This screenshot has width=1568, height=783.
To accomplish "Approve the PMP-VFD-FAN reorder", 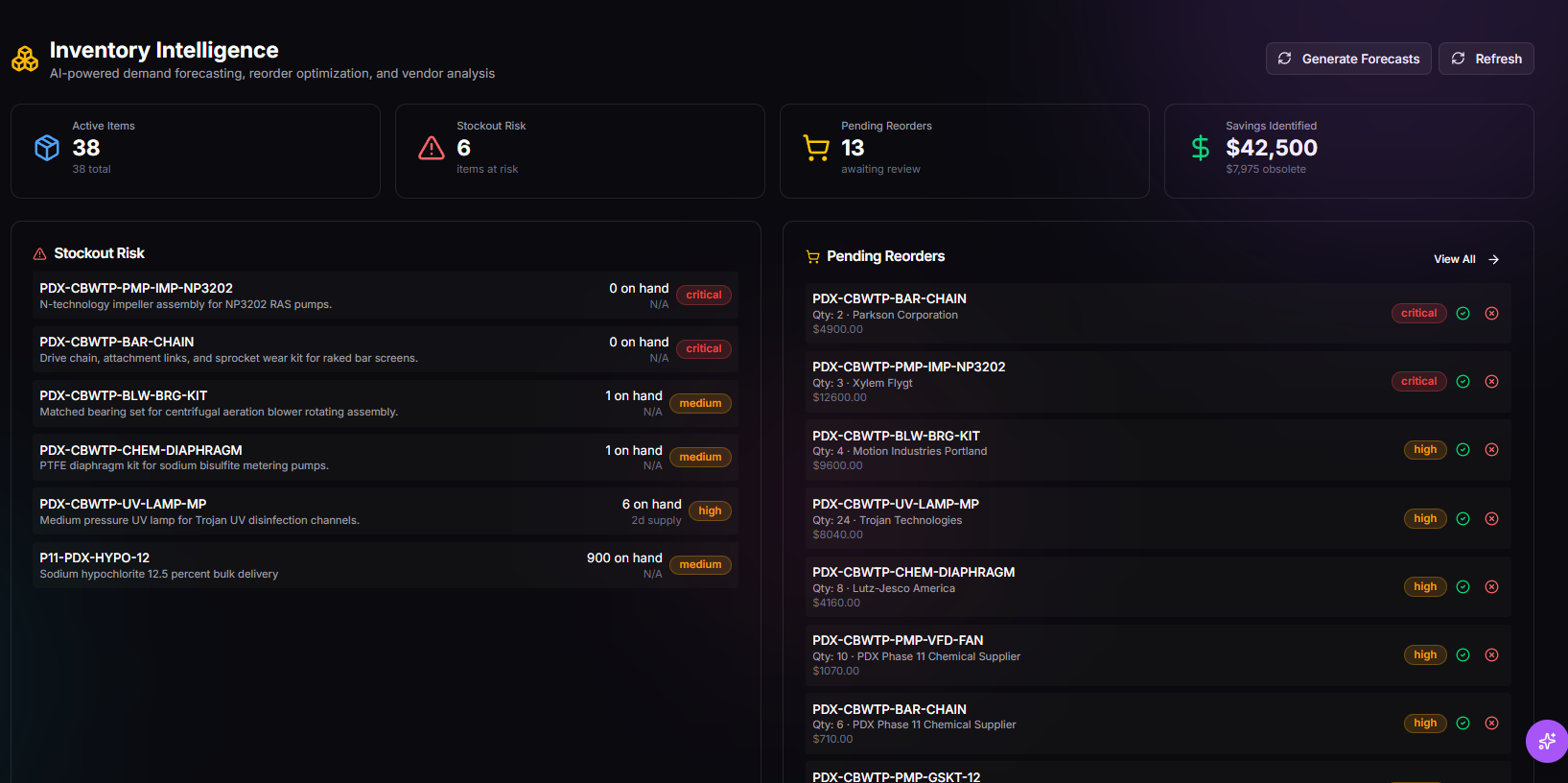I will coord(1463,655).
